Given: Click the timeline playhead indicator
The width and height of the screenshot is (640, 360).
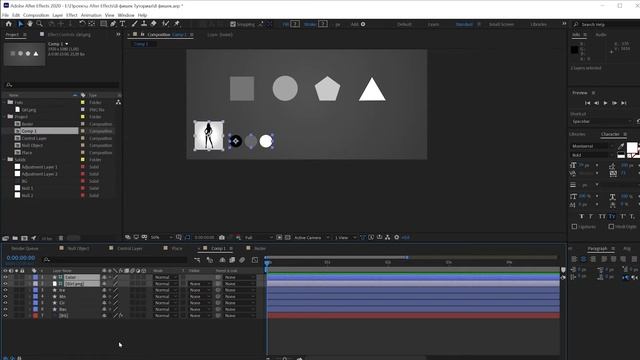Looking at the screenshot, I should point(267,263).
